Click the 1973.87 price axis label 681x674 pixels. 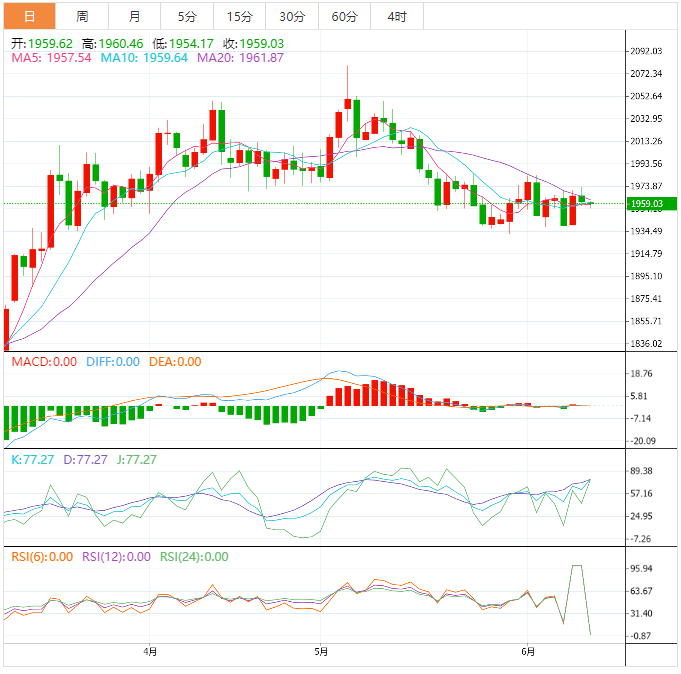[646, 186]
